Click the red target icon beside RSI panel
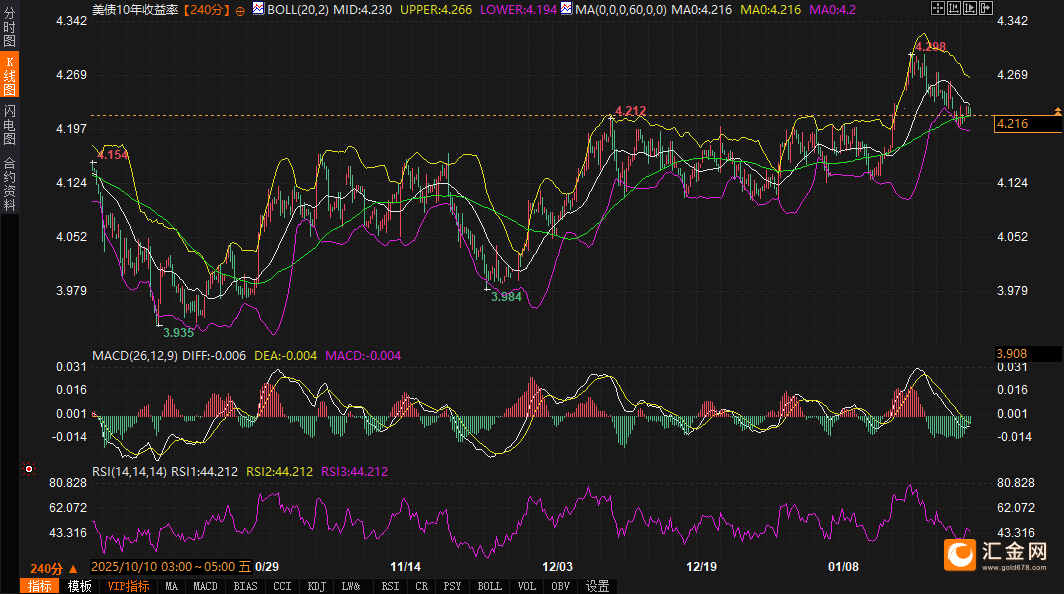1064x594 pixels. click(28, 468)
